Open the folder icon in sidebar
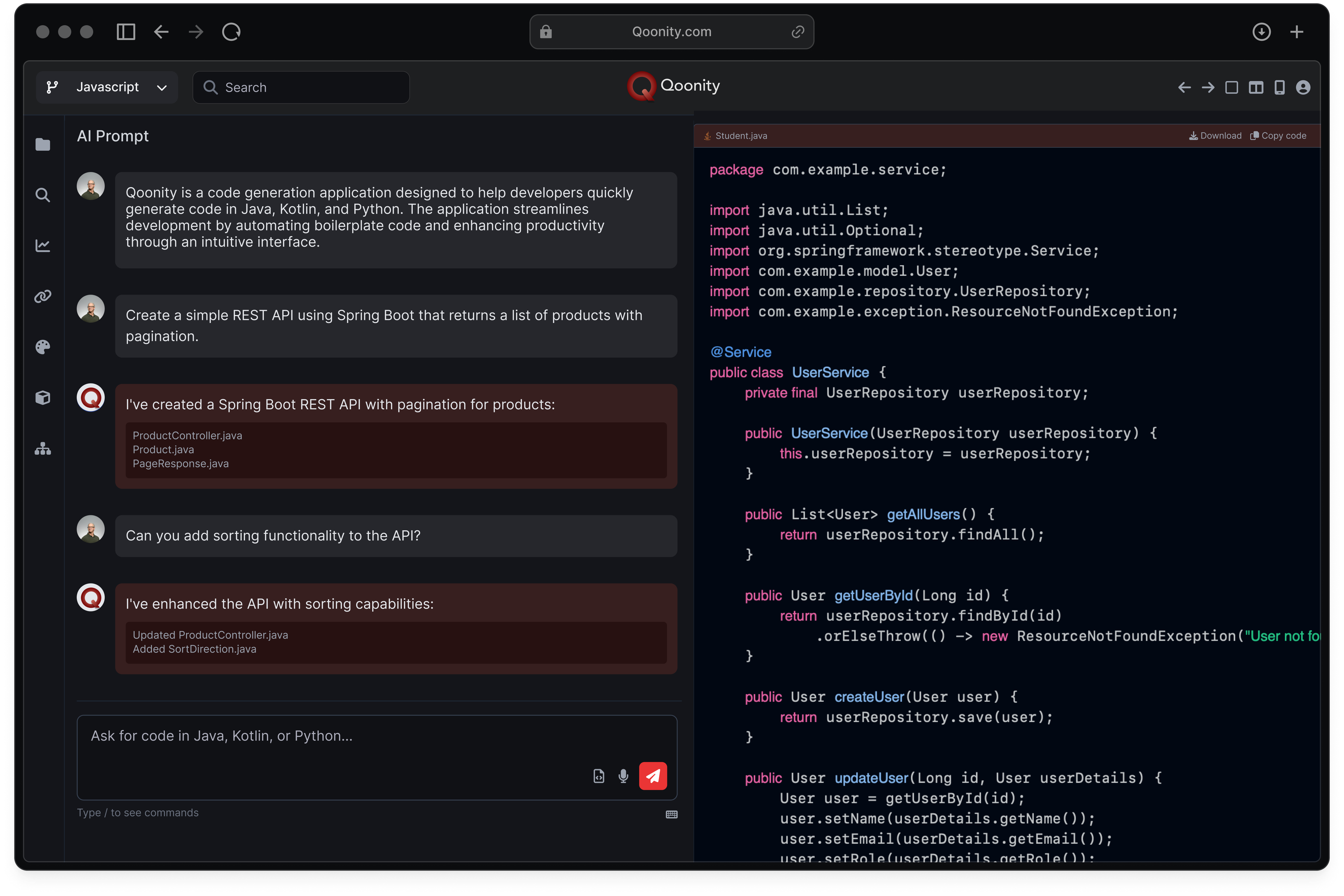Screen dimensions: 1344x896 (43, 145)
